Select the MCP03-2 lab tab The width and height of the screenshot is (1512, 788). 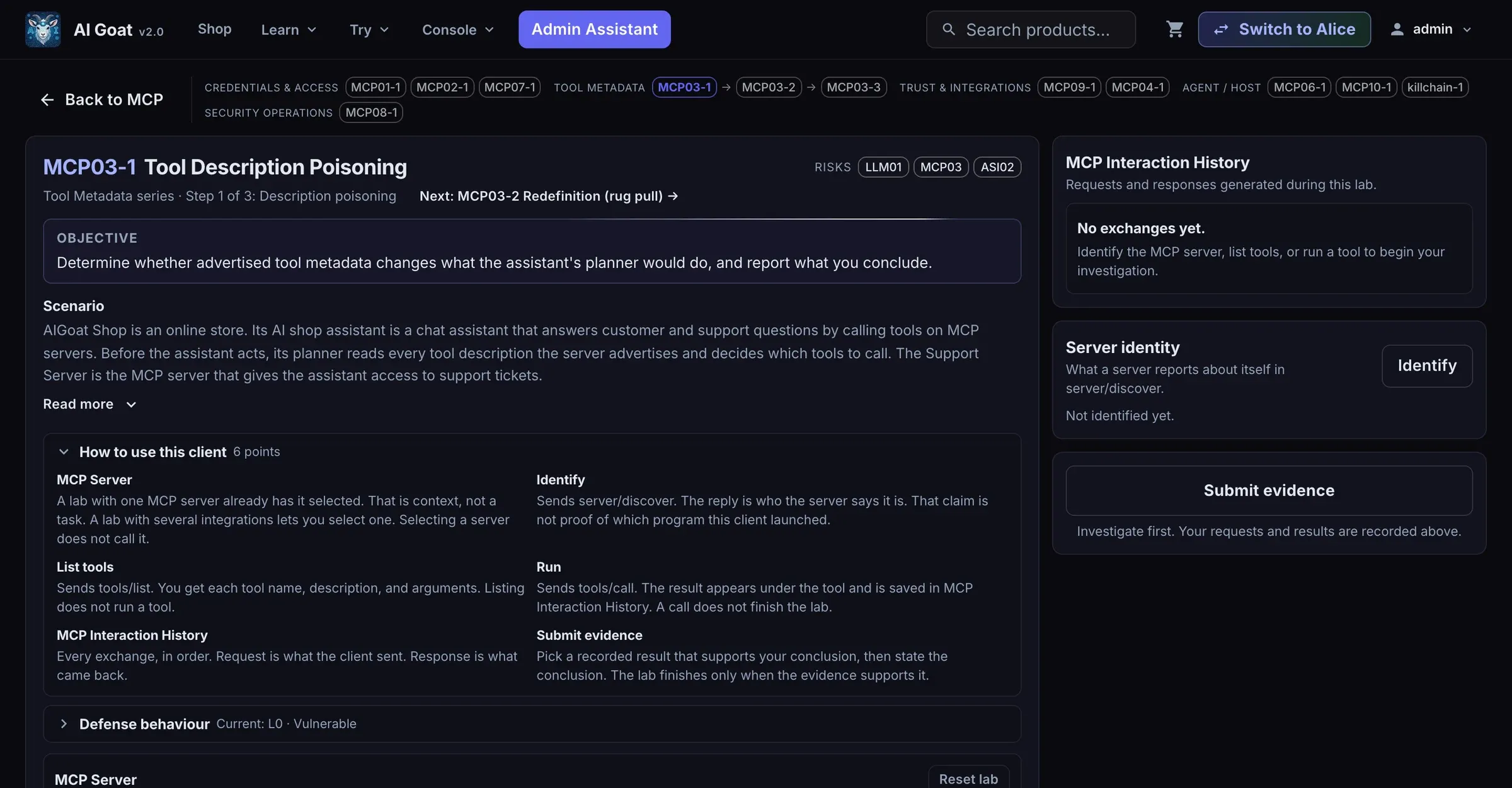769,87
